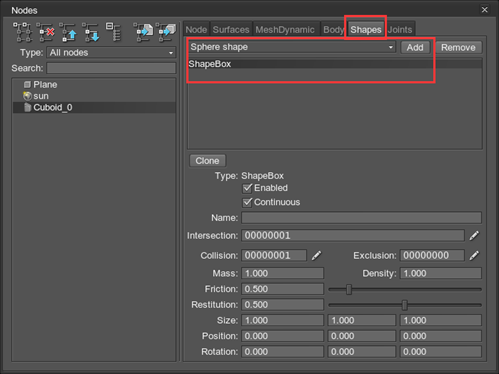Select the Plane node in tree
This screenshot has height=374, width=499.
[94, 85]
